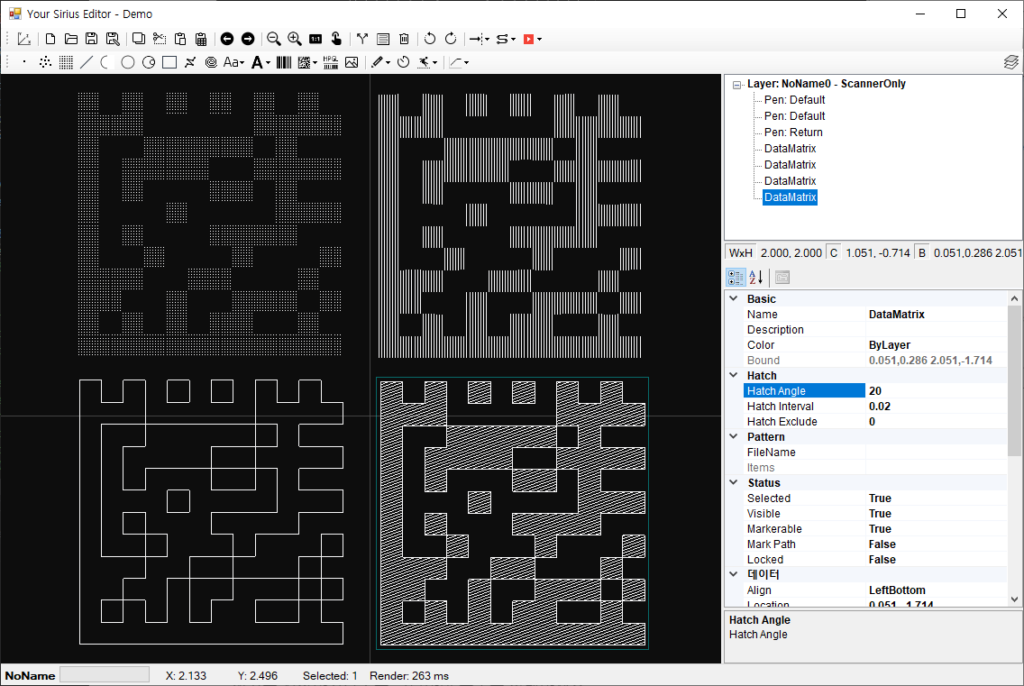
Task: Toggle Alphabetical sort in property grid
Action: (x=757, y=277)
